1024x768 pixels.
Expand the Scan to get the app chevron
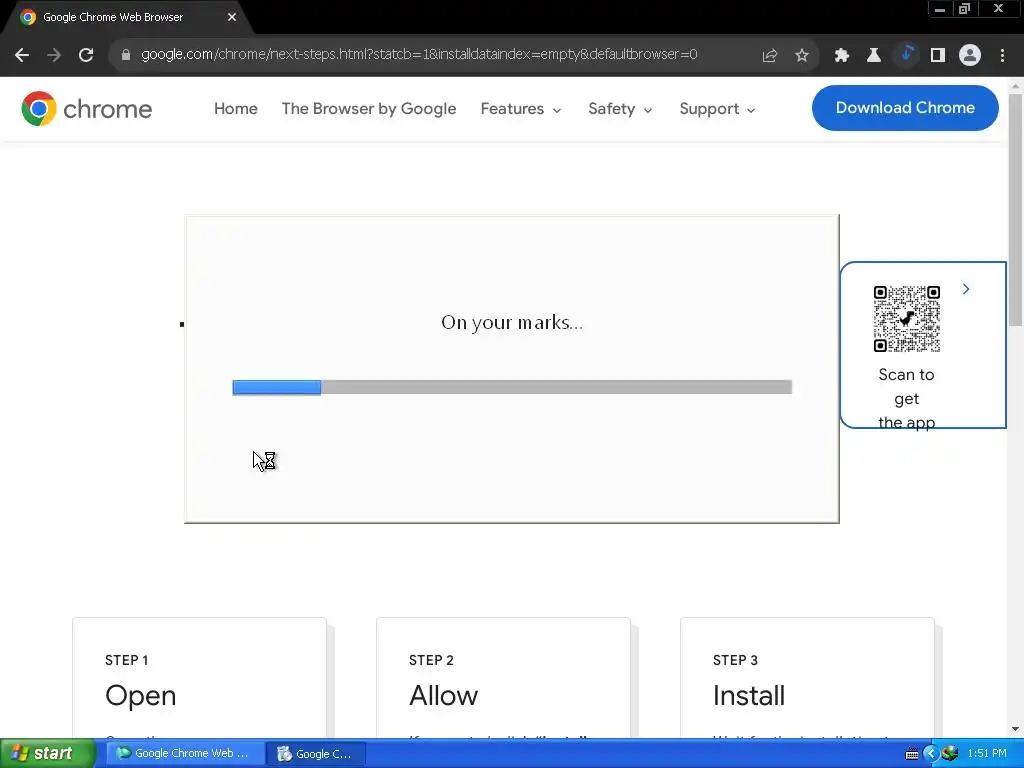click(966, 289)
